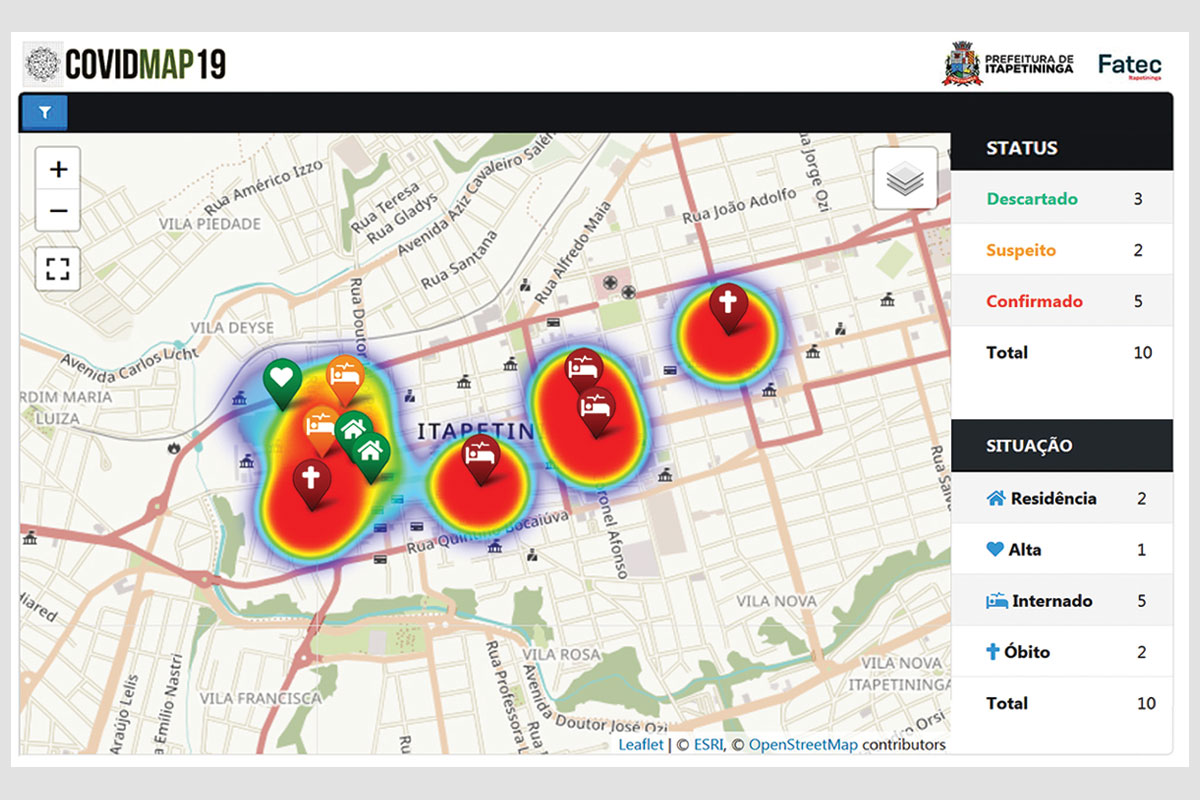Zoom in with the plus button
Image resolution: width=1200 pixels, height=800 pixels.
point(58,170)
